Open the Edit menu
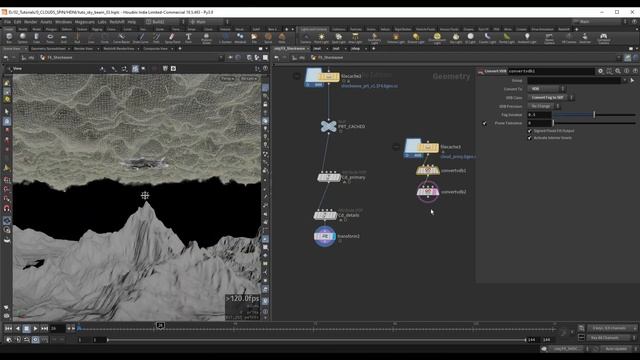This screenshot has height=360, width=640. point(17,22)
